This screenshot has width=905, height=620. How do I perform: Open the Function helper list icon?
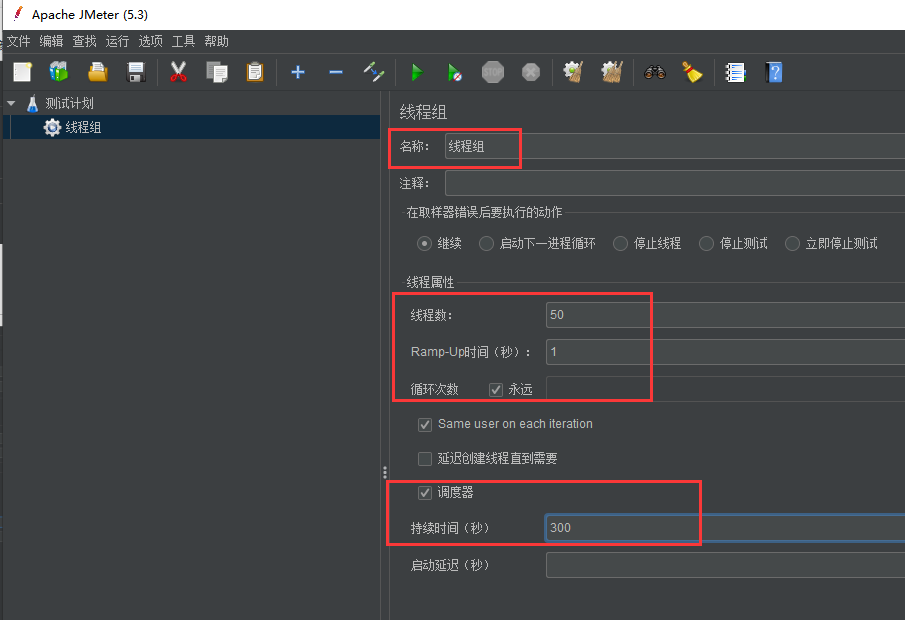point(735,72)
